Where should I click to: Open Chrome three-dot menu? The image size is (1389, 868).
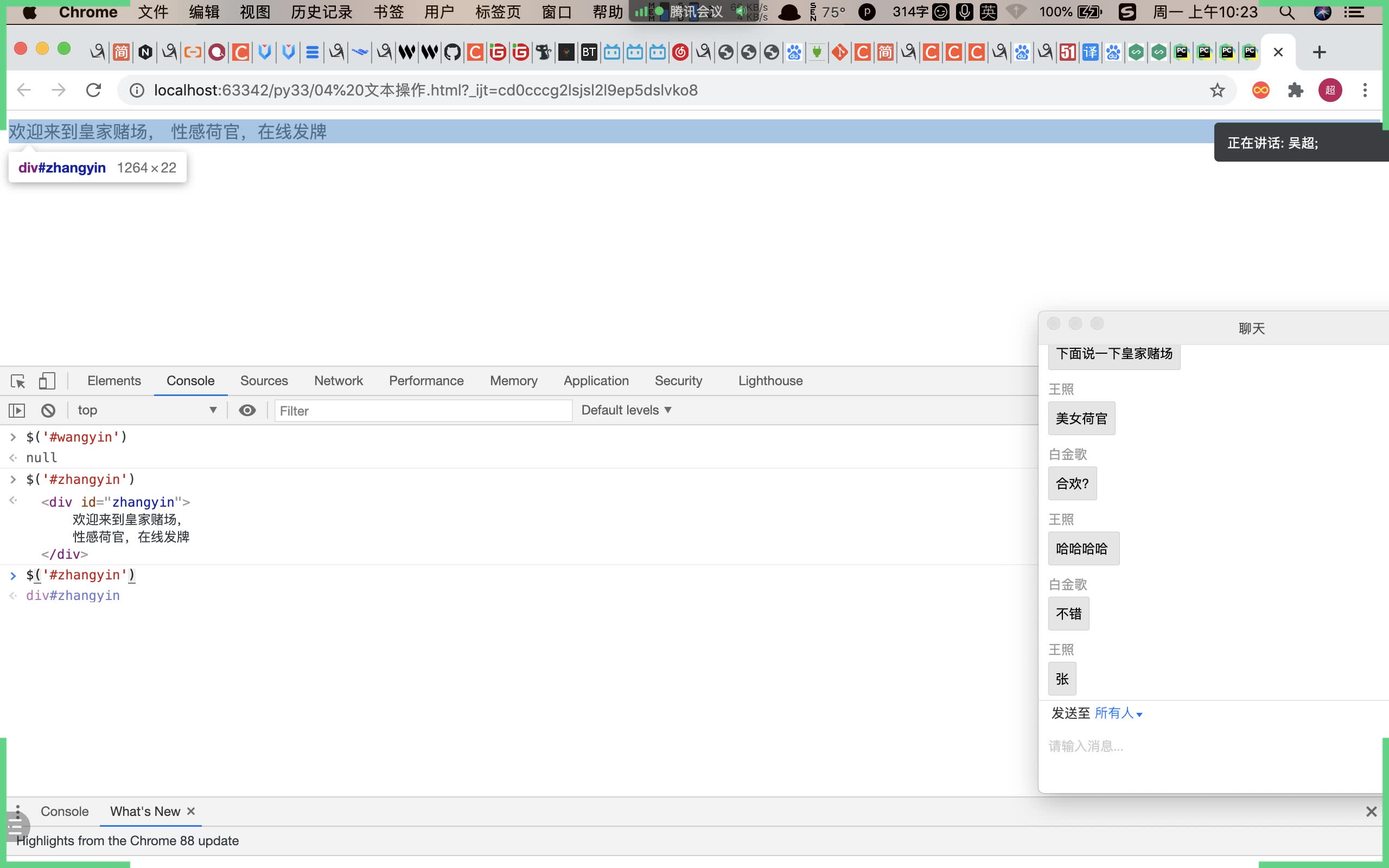pyautogui.click(x=1365, y=90)
